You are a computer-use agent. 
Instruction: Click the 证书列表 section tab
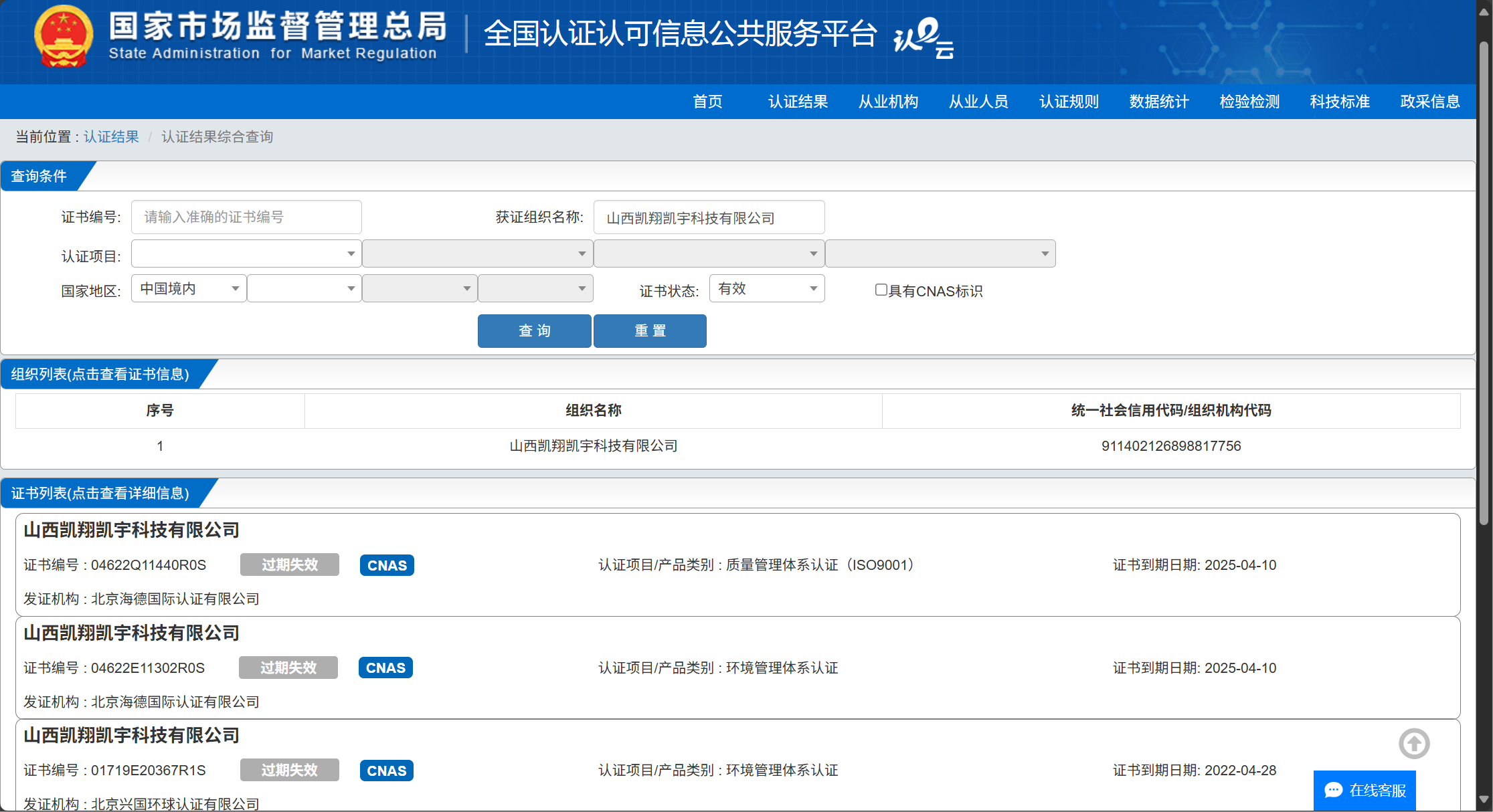pos(100,493)
